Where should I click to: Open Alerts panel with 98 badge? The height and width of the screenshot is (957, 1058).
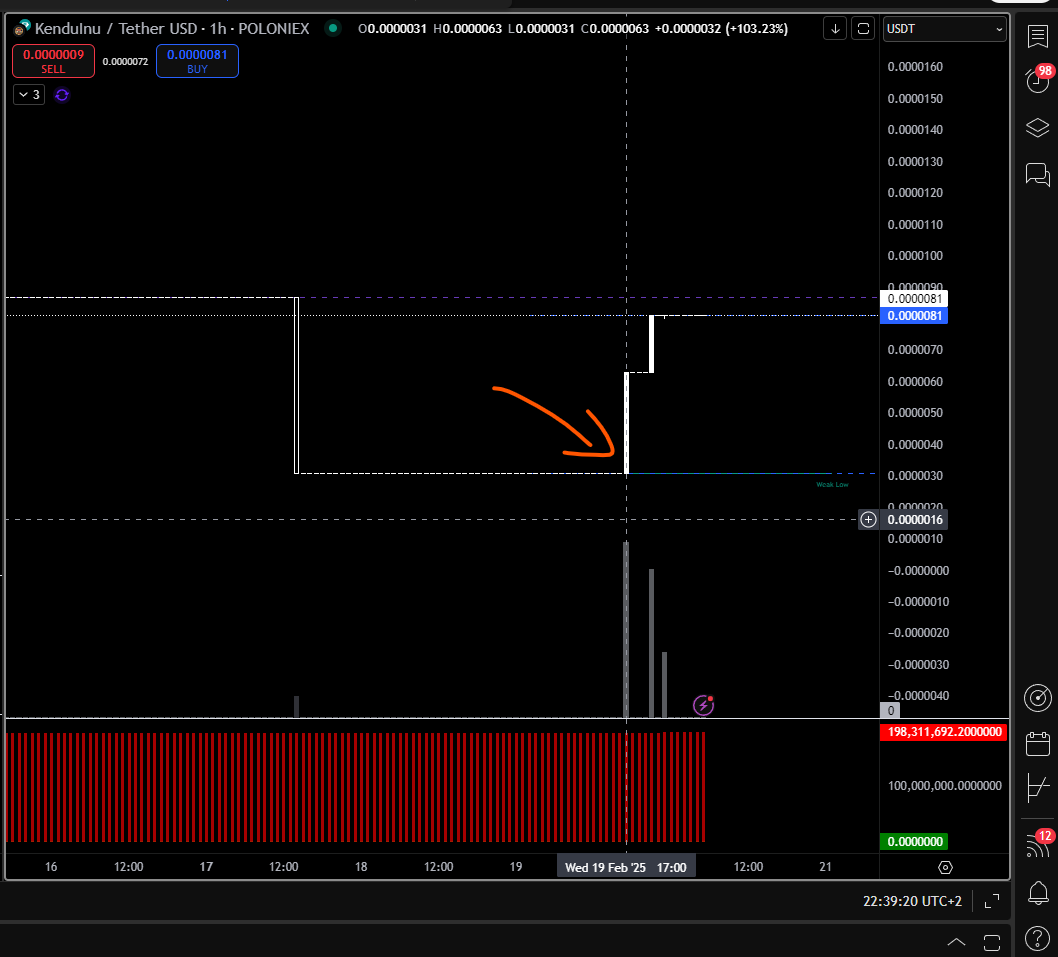click(1038, 80)
